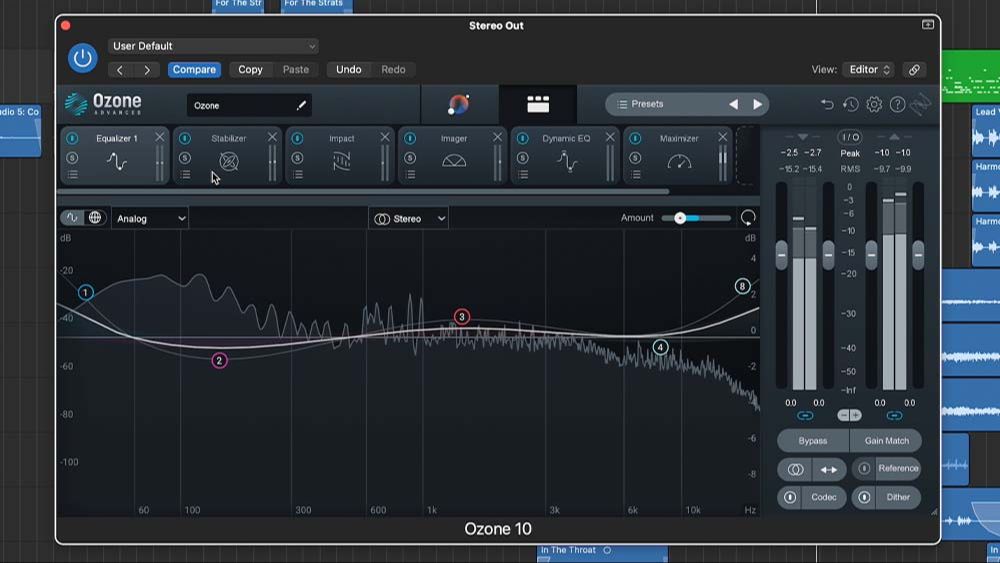Screen dimensions: 1000x563
Task: Select previous preset with left arrow
Action: pos(733,104)
